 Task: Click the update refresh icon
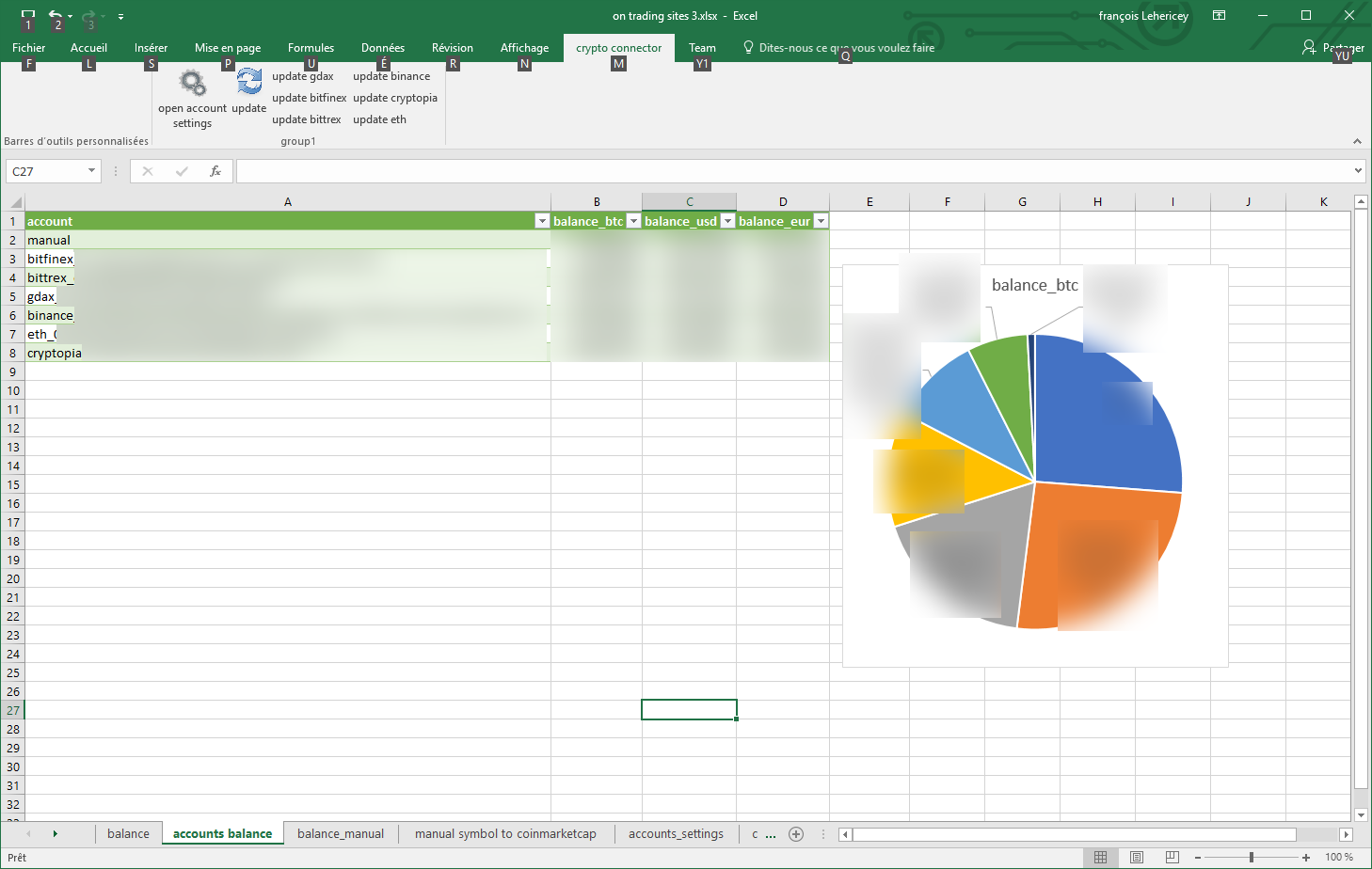(x=249, y=82)
